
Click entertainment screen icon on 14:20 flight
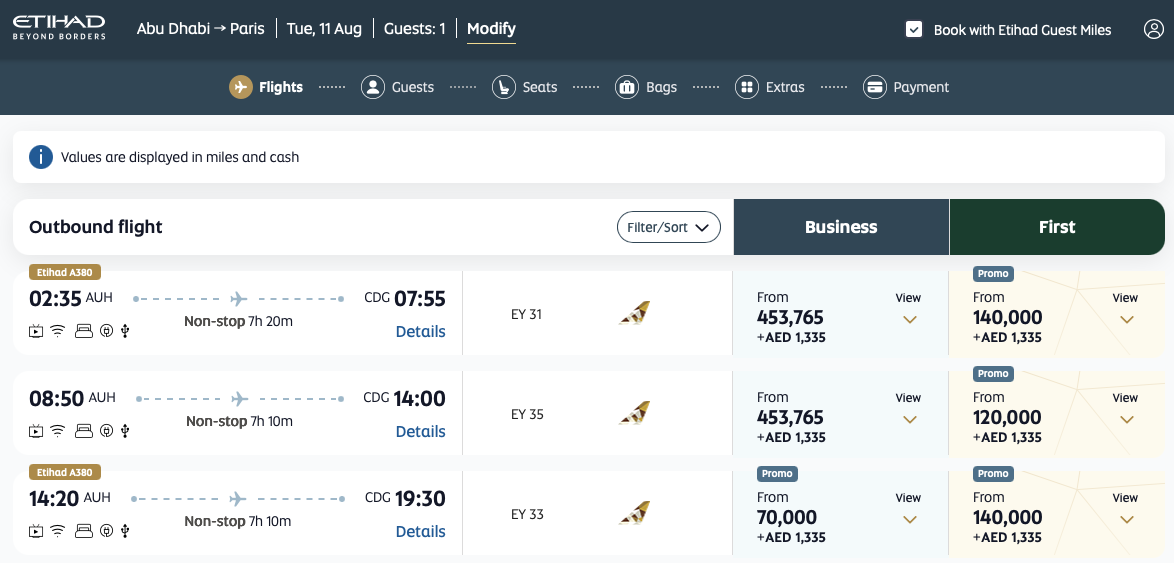click(36, 531)
